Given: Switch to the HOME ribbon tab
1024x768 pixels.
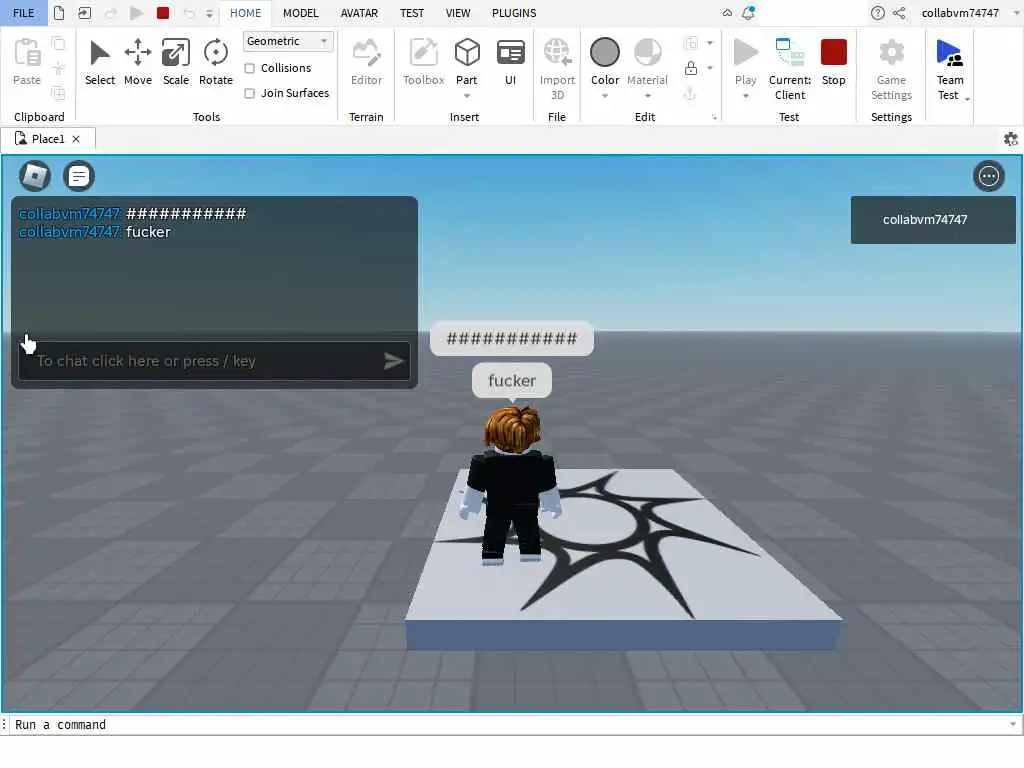Looking at the screenshot, I should click(x=245, y=12).
